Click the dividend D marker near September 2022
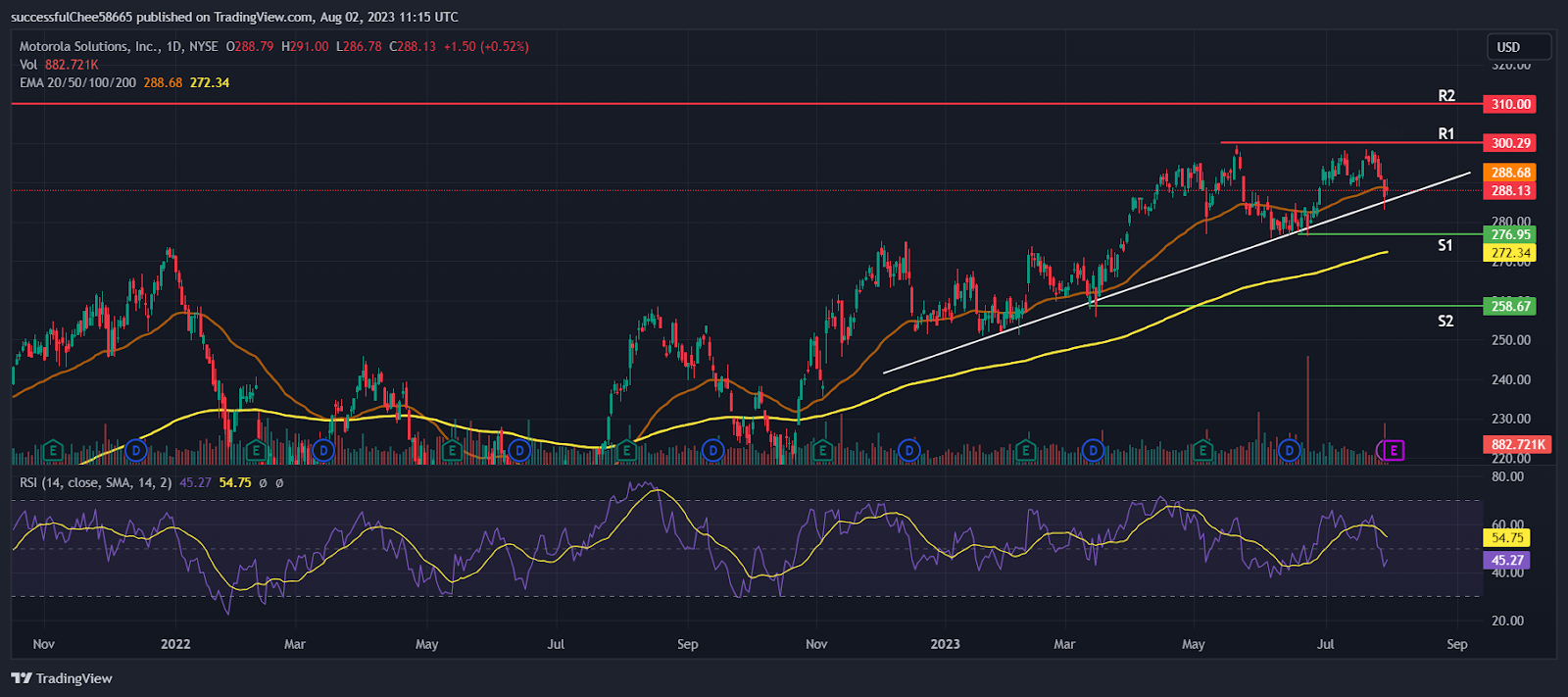This screenshot has height=697, width=1568. (713, 451)
